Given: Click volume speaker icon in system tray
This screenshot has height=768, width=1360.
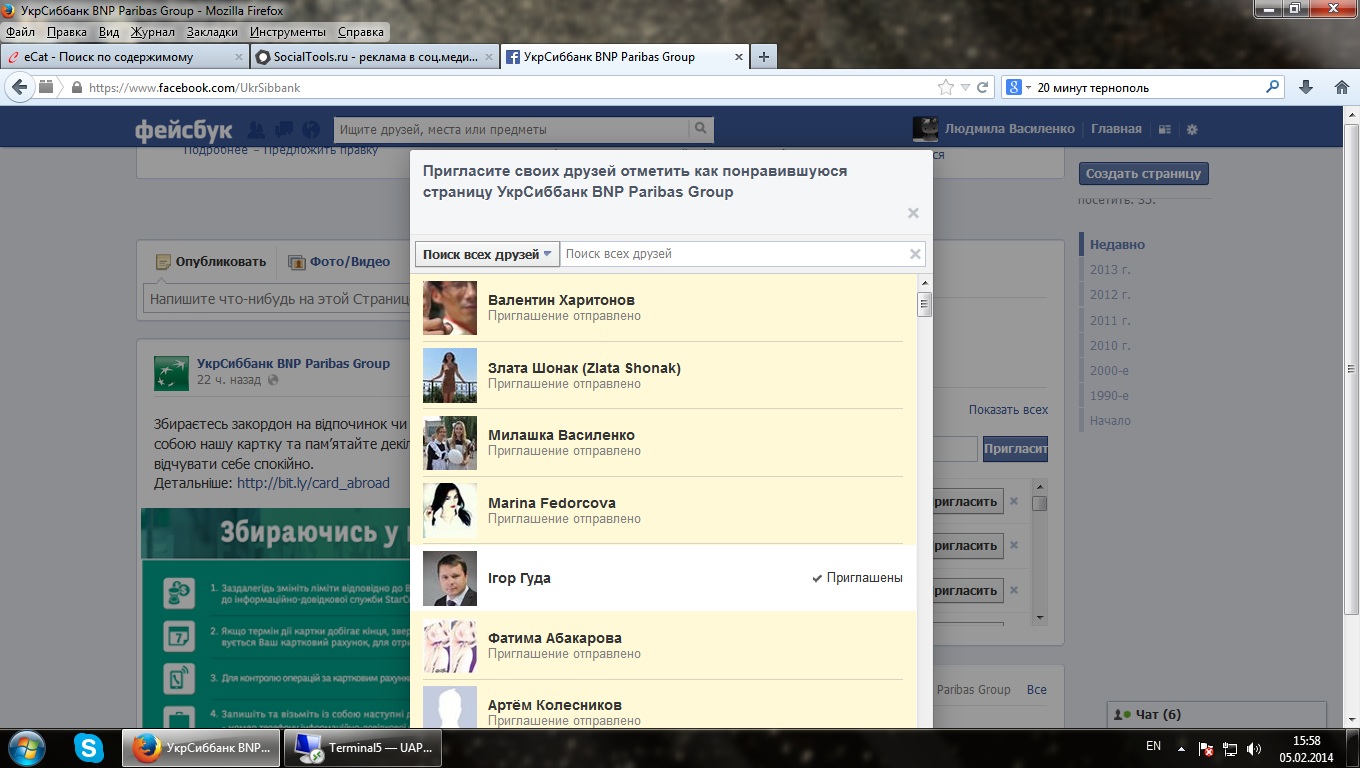Looking at the screenshot, I should (x=1254, y=747).
